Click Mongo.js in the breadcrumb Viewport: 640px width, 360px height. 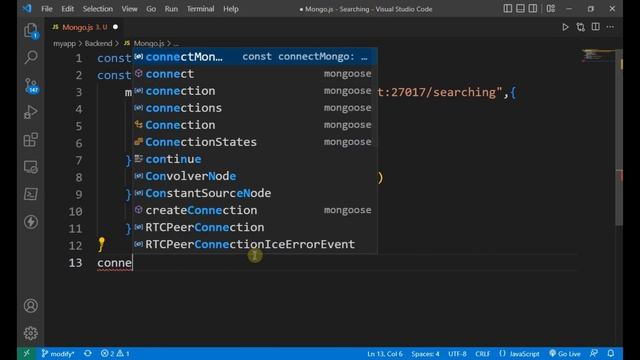149,43
